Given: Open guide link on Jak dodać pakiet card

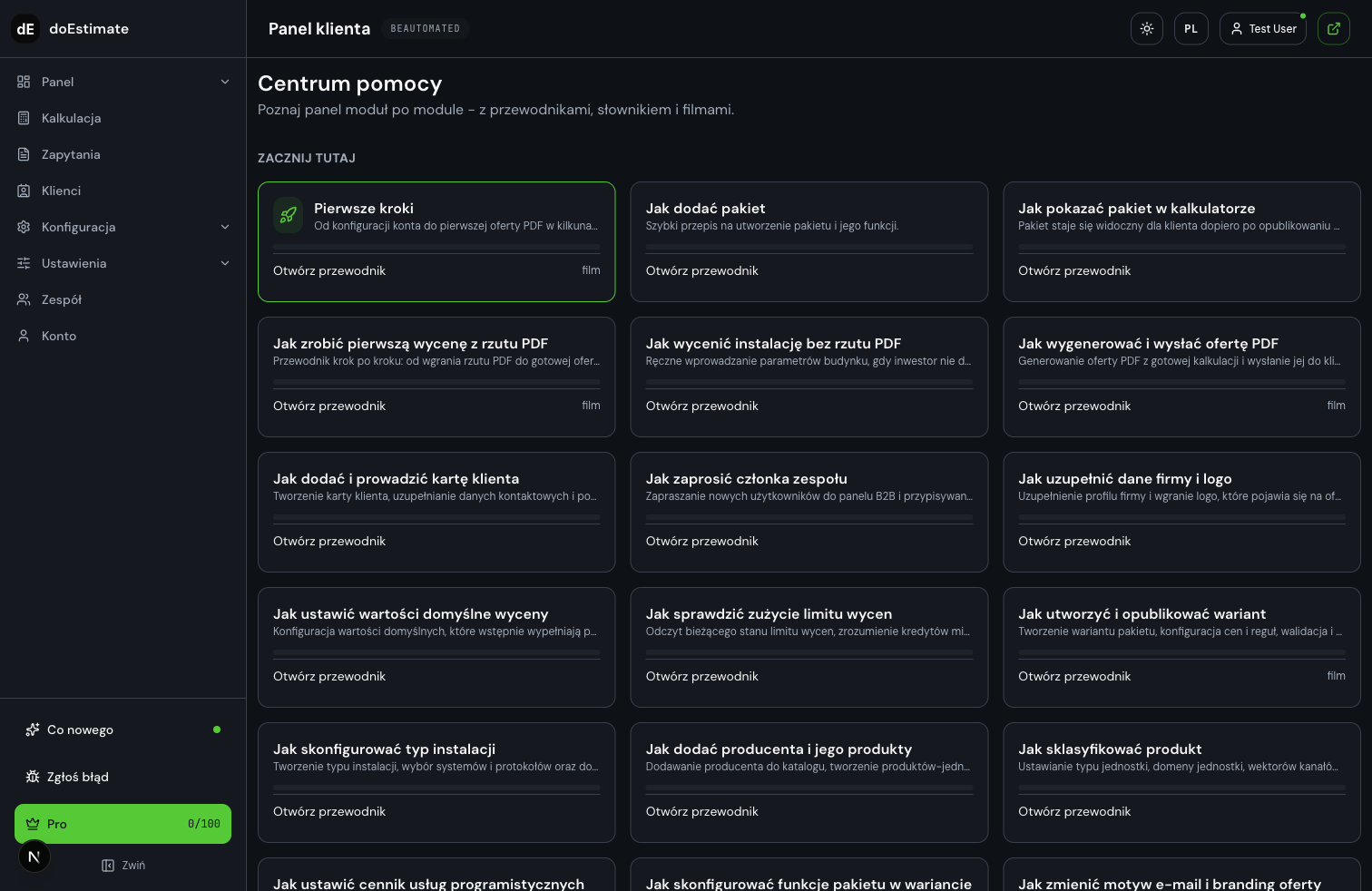Looking at the screenshot, I should pyautogui.click(x=701, y=270).
